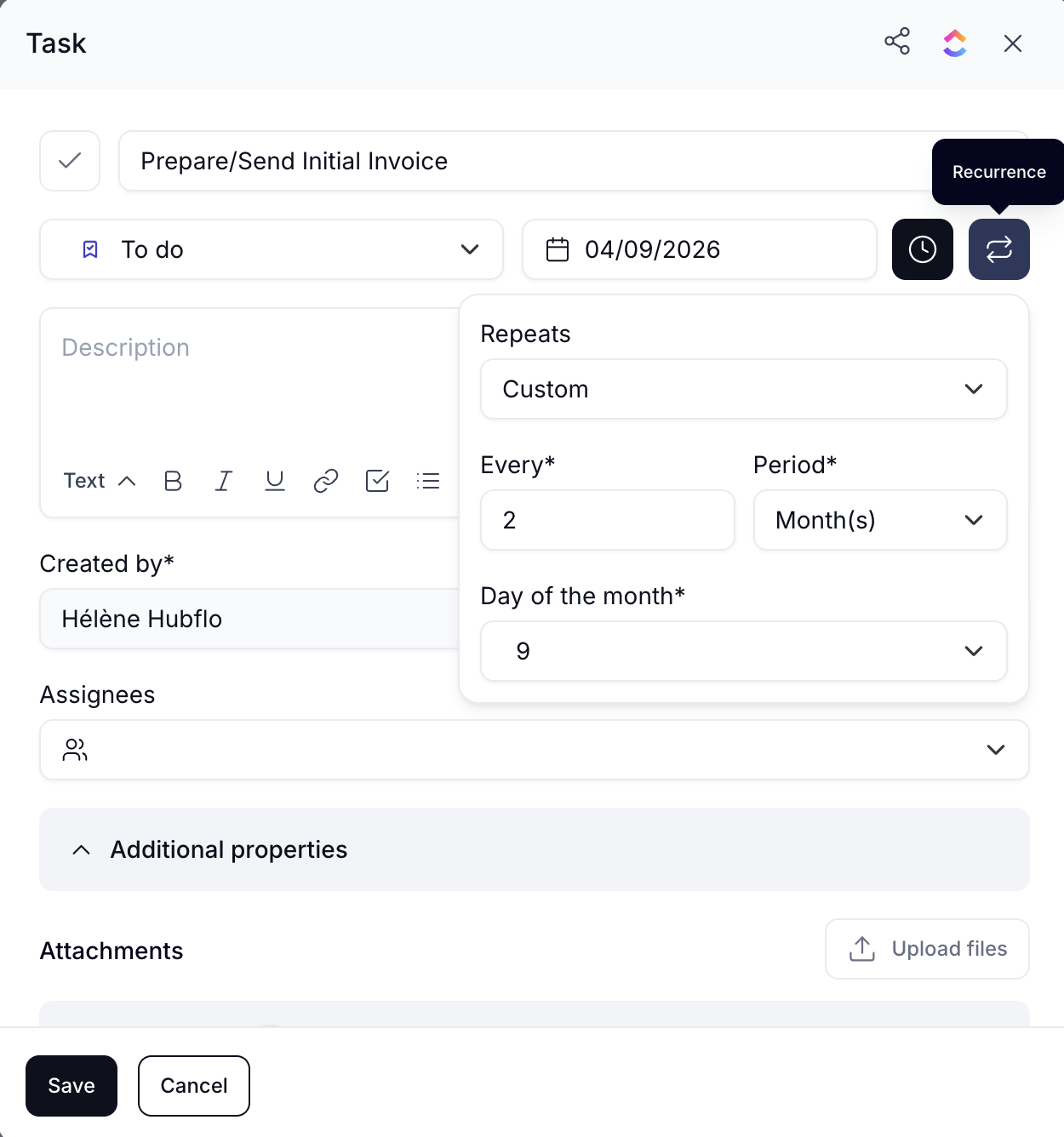Click the share icon in header
Image resolution: width=1064 pixels, height=1137 pixels.
tap(896, 42)
